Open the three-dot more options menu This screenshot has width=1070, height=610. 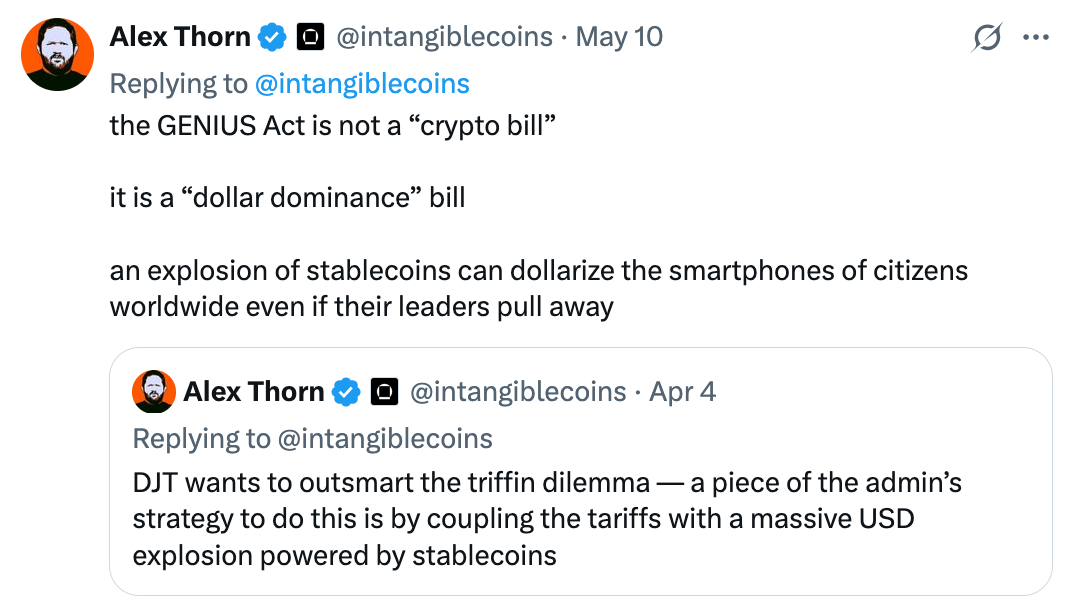point(1036,37)
